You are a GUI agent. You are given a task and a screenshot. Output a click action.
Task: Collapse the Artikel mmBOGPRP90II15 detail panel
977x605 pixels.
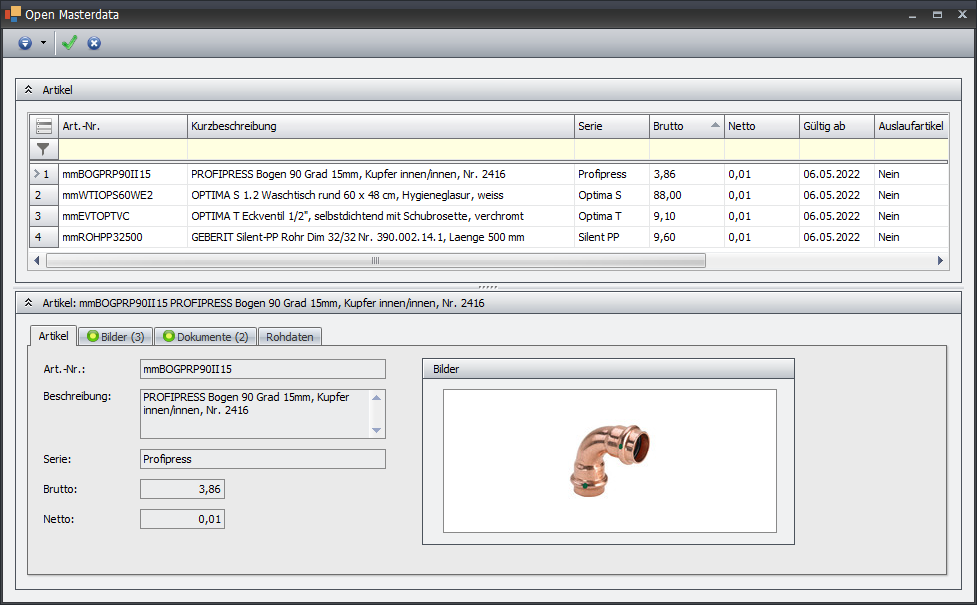(x=29, y=302)
